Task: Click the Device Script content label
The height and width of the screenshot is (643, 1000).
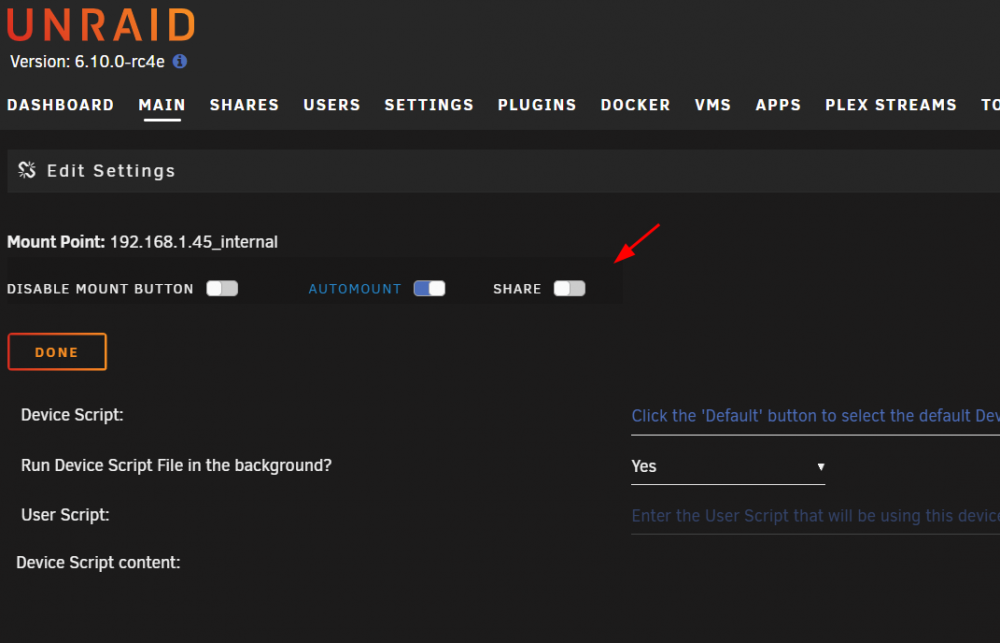Action: (x=98, y=563)
